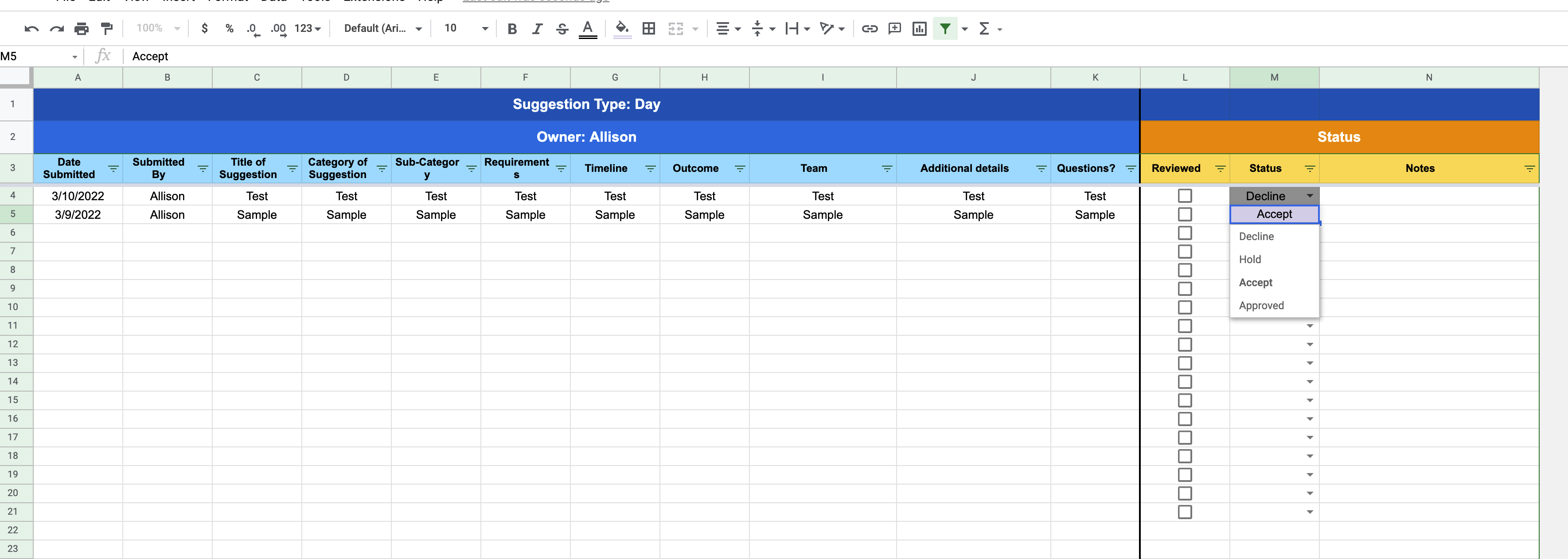Viewport: 1568px width, 559px height.
Task: Open text wrapping options
Action: pyautogui.click(x=797, y=29)
